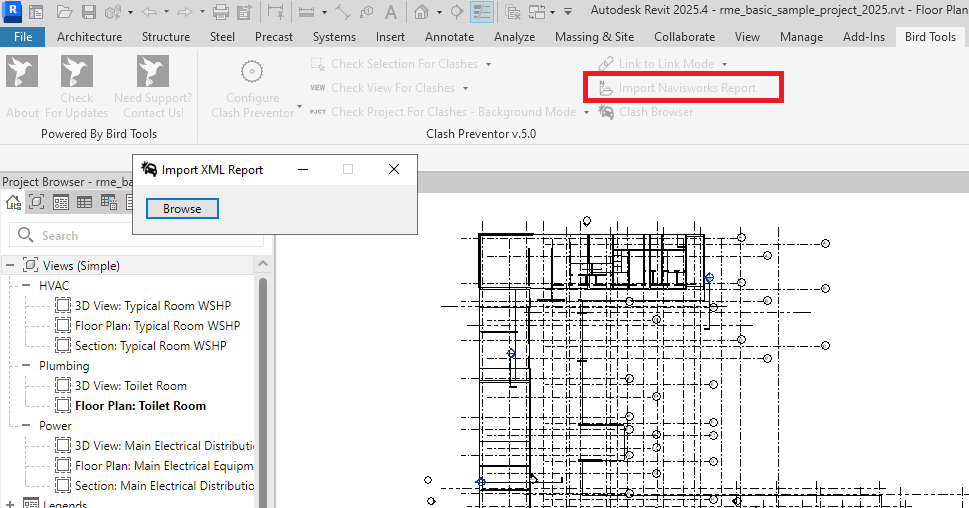Click the table grid icon in Project Browser toolbar
Image resolution: width=969 pixels, height=508 pixels.
click(x=84, y=202)
